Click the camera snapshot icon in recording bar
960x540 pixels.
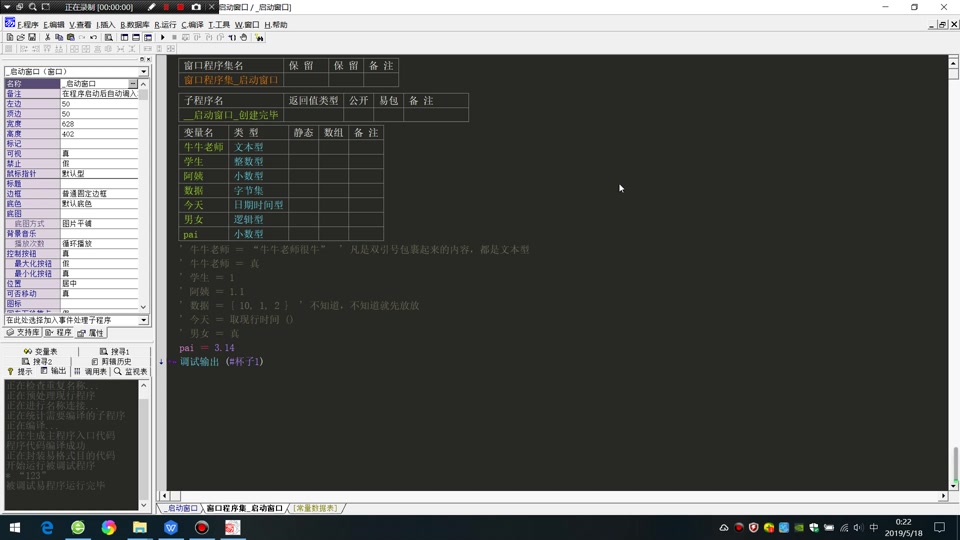coord(196,7)
